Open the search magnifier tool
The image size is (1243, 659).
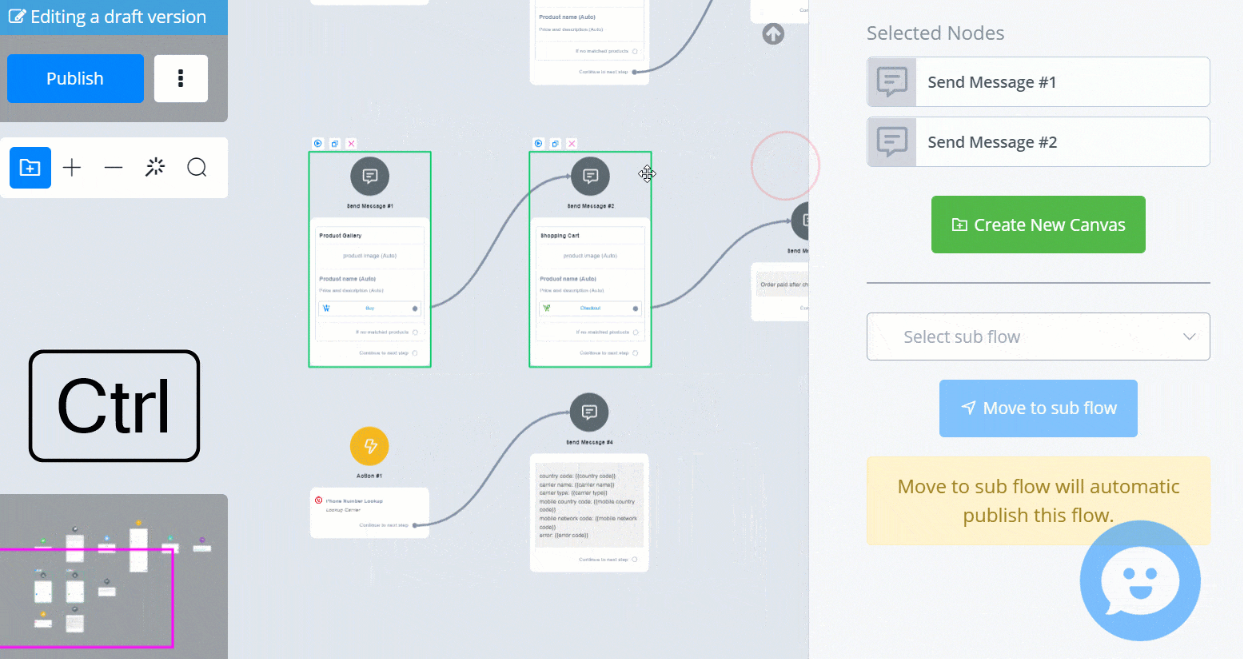pos(197,167)
